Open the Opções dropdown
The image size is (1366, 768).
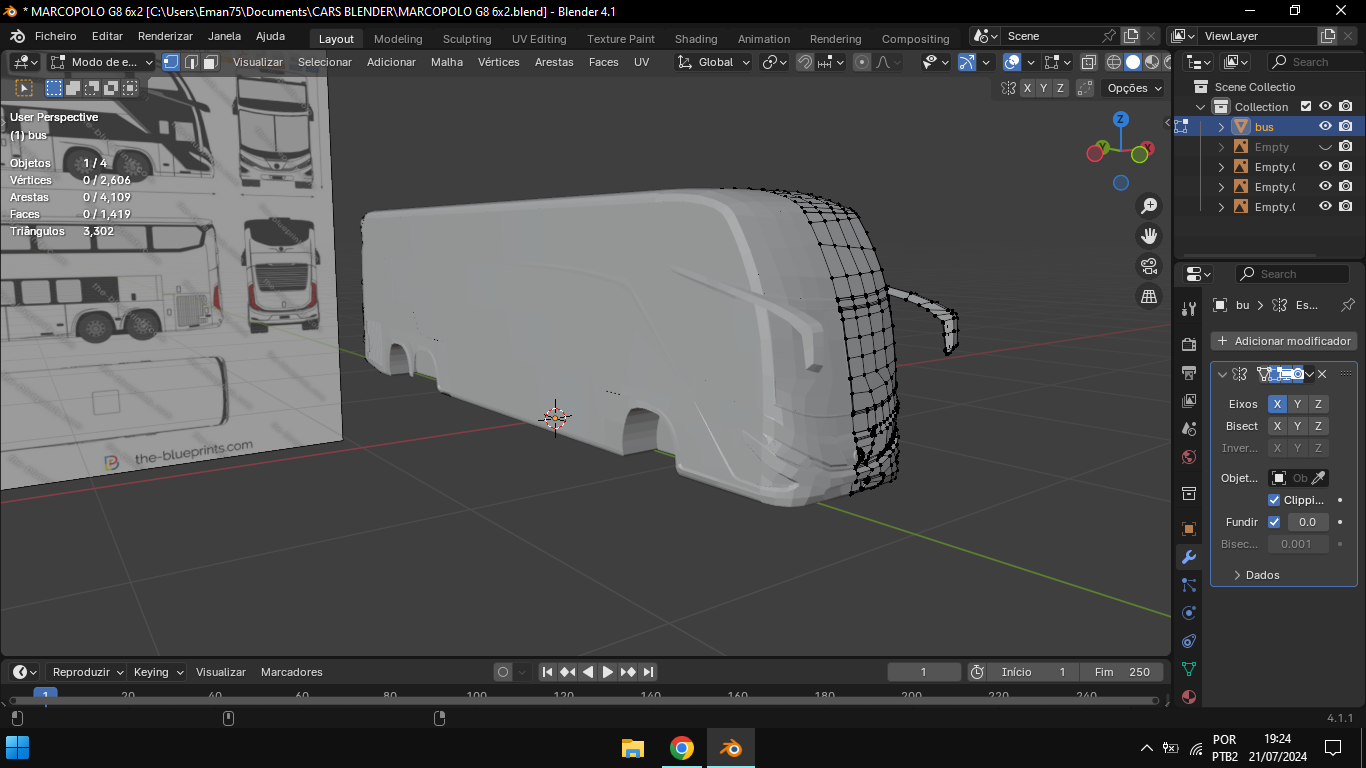(x=1134, y=88)
